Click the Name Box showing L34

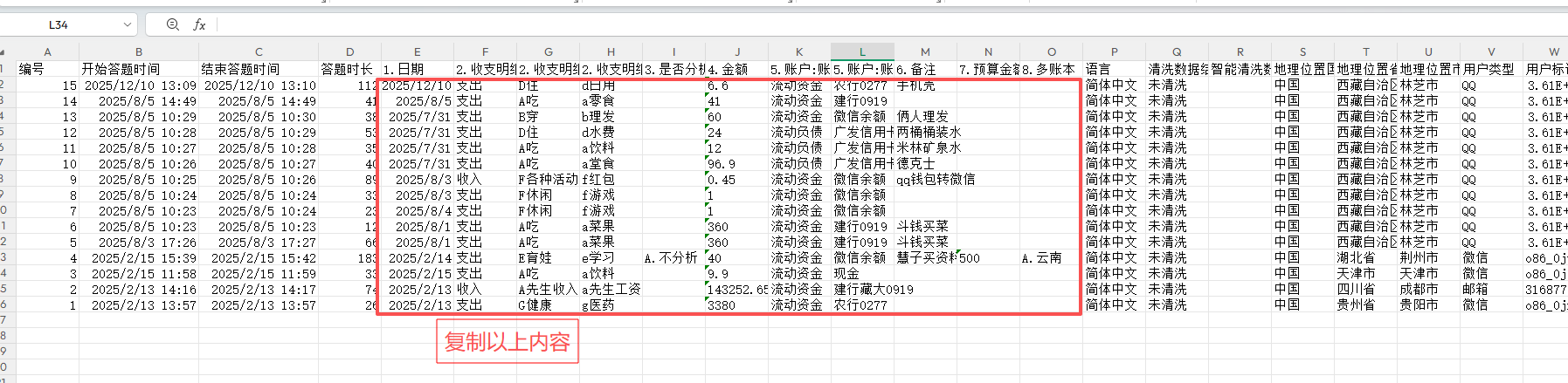[59, 25]
